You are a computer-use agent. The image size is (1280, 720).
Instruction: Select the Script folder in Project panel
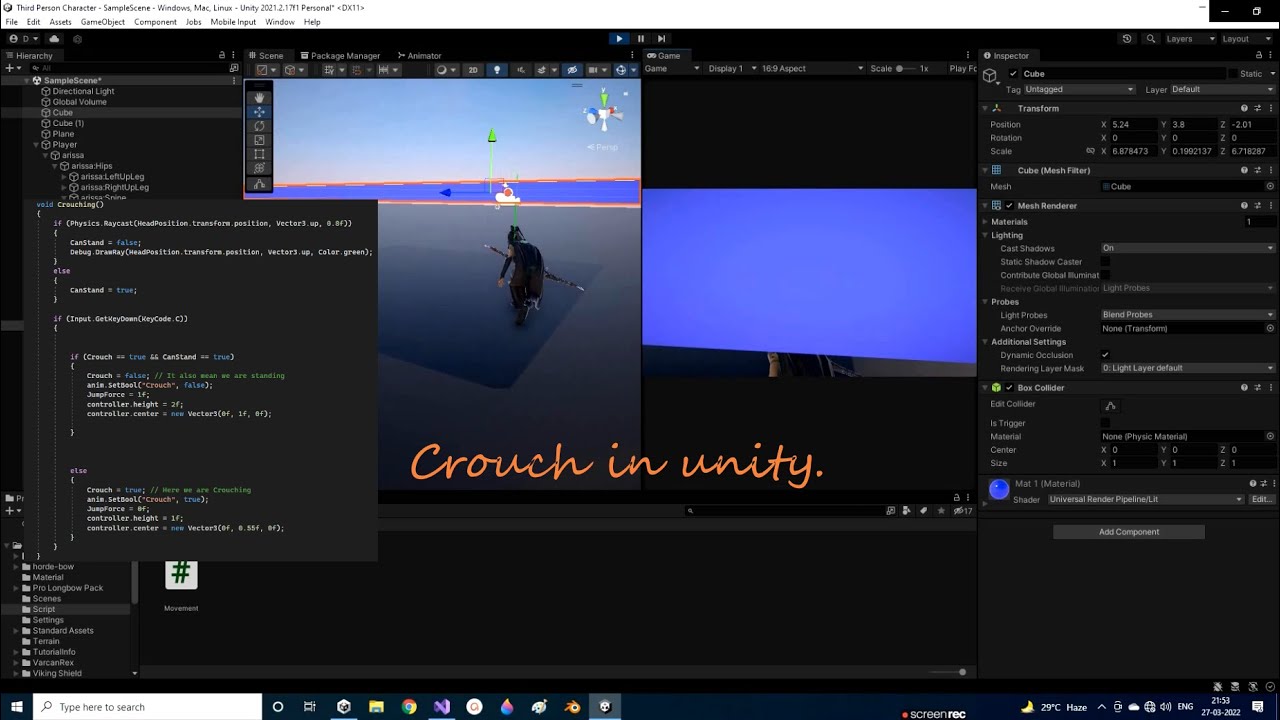pyautogui.click(x=44, y=609)
